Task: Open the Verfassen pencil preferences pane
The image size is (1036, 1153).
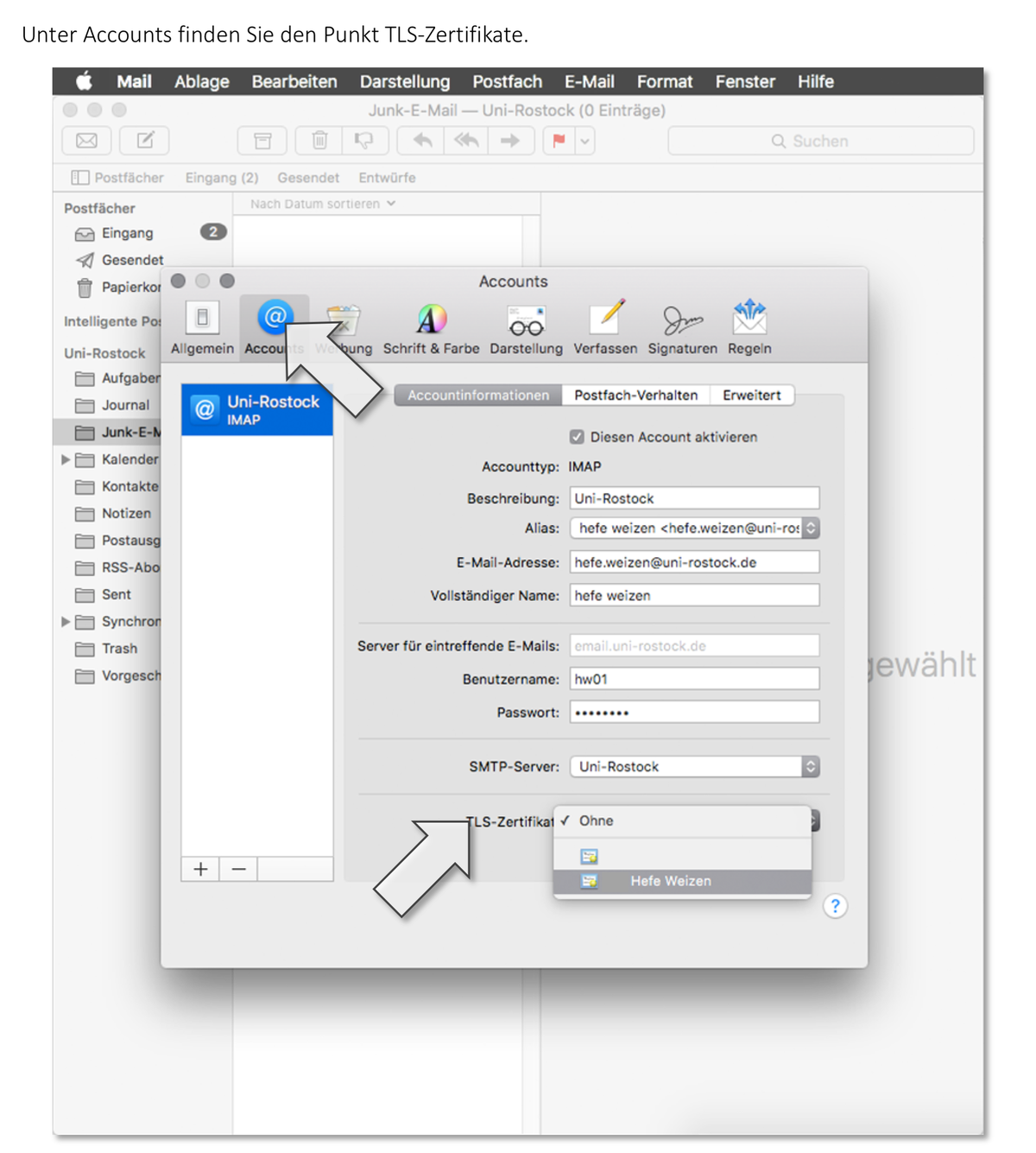Action: (x=605, y=328)
